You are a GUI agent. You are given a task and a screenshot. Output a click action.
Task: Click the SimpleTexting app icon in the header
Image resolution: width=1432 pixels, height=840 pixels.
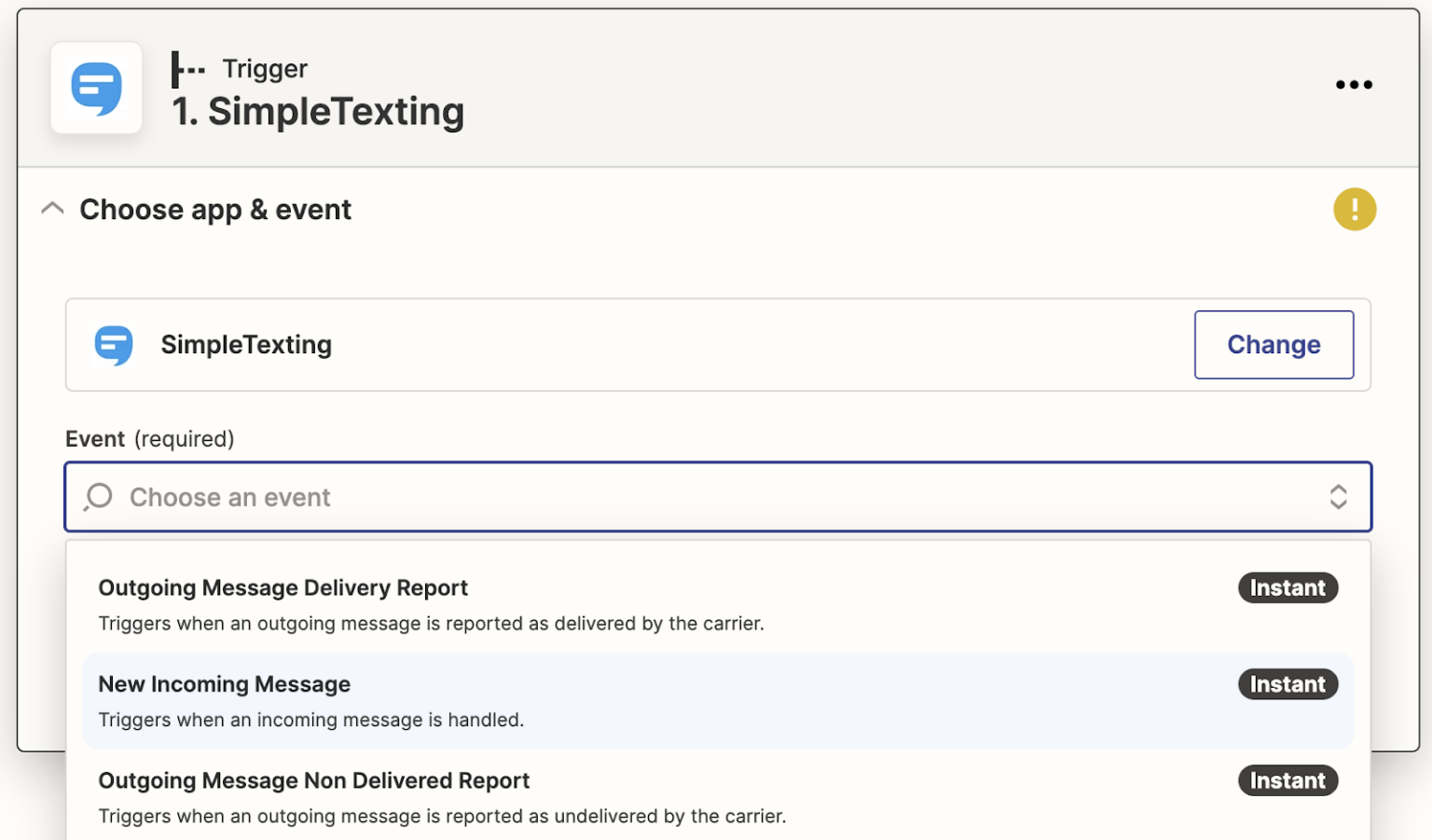coord(96,88)
